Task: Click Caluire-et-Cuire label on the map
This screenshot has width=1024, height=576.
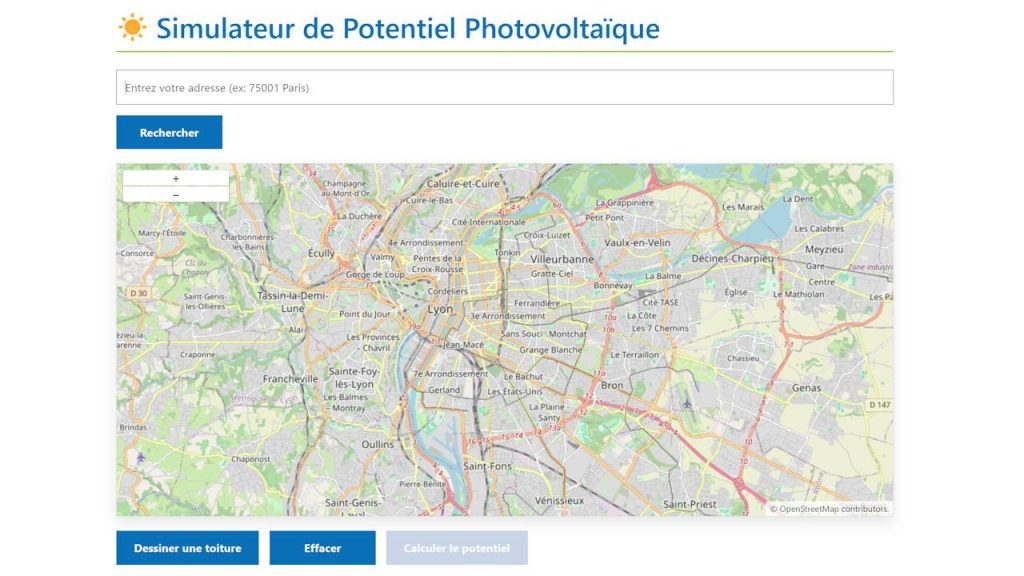Action: click(x=463, y=184)
